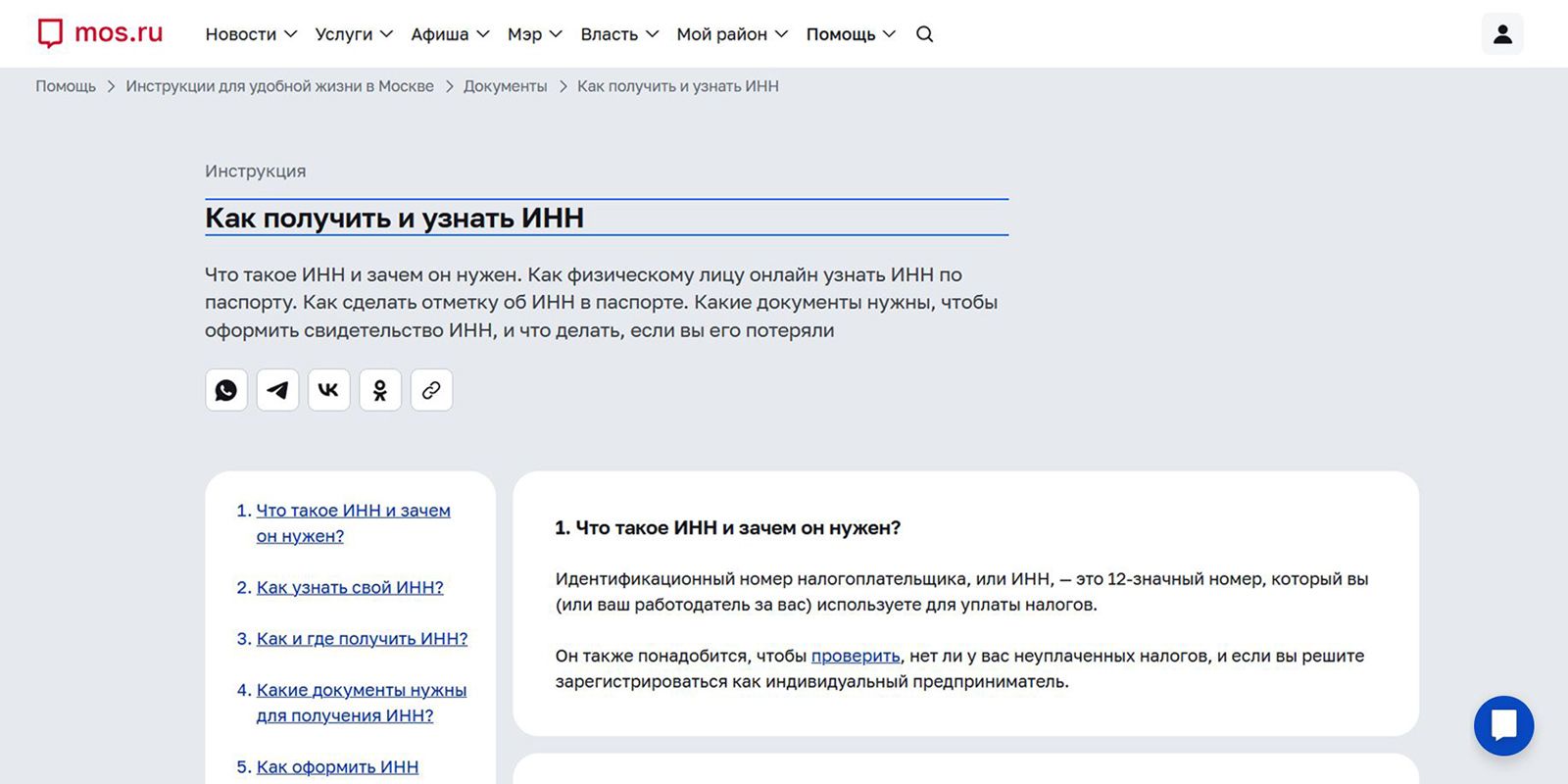Click paragraph starting Он также понадобится
This screenshot has width=1568, height=784.
959,668
